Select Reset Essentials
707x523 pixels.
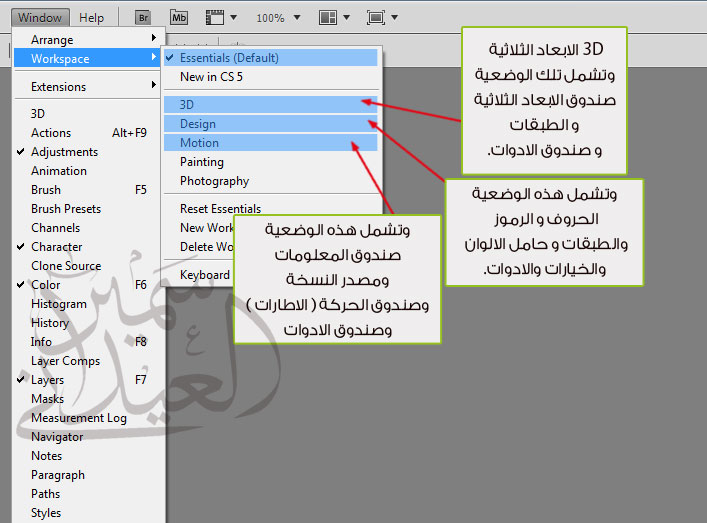271,209
